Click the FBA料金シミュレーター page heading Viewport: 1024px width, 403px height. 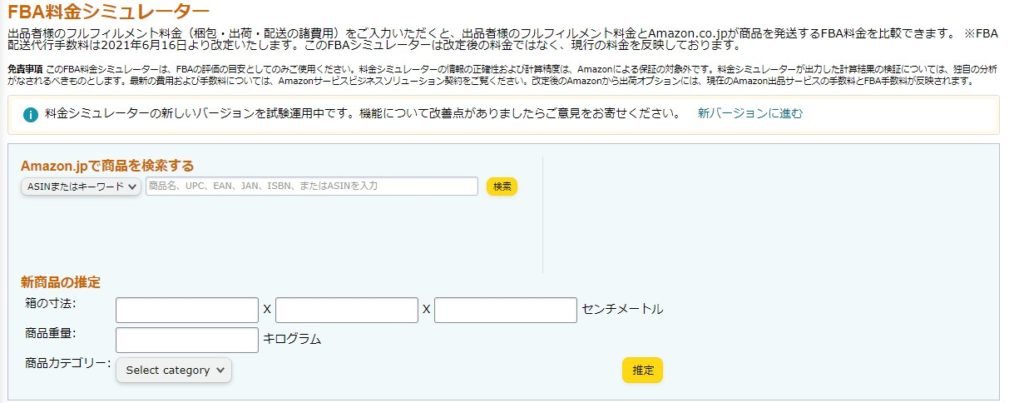click(x=108, y=11)
